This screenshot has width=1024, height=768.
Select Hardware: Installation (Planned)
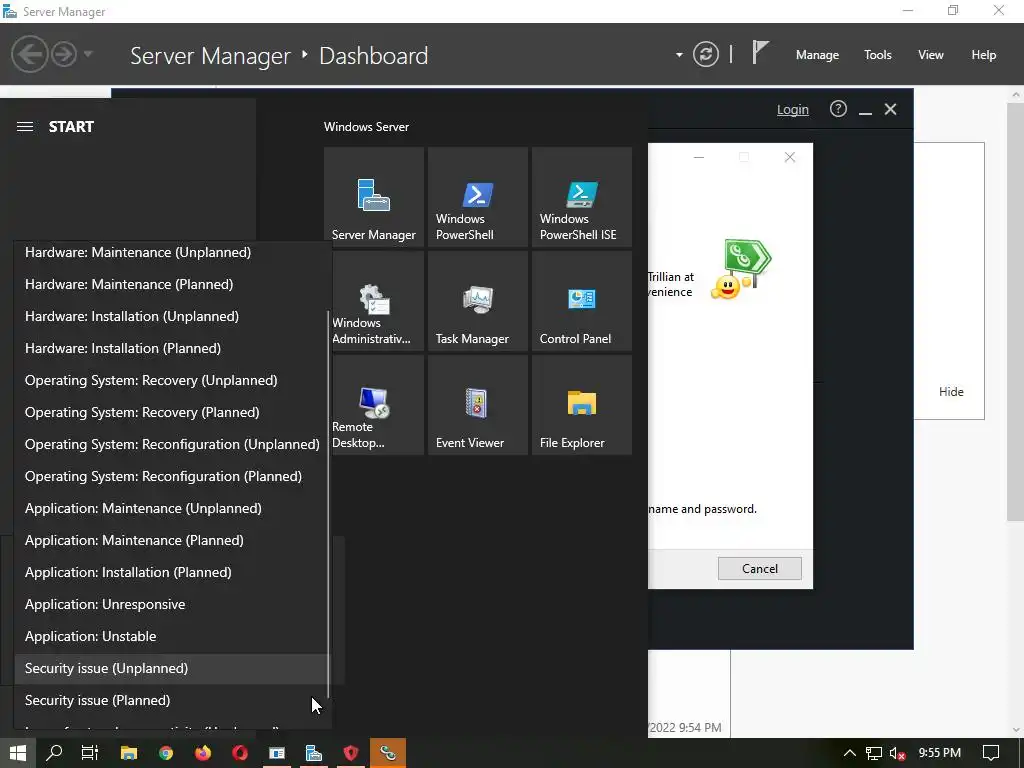171,348
